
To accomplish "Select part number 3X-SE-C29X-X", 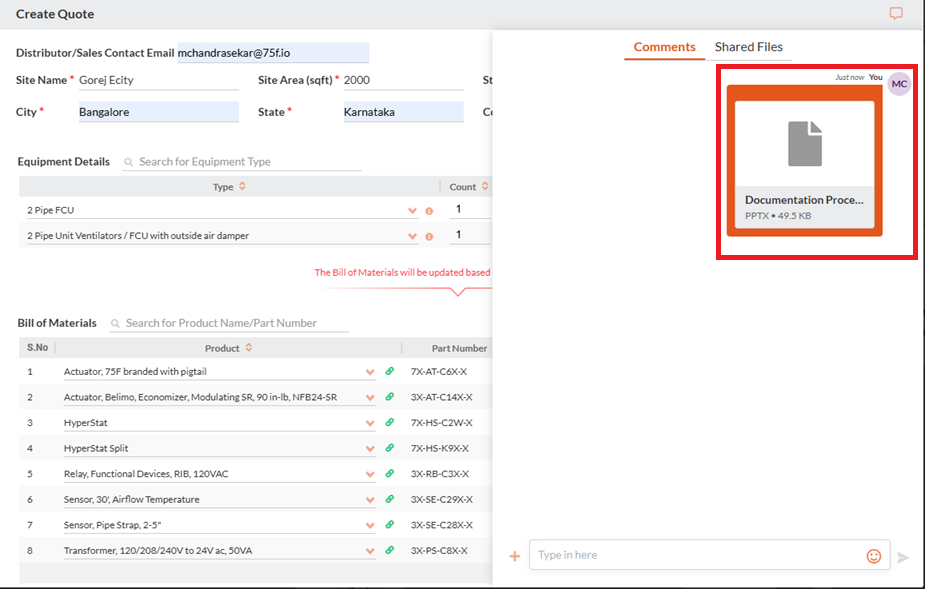I will (x=441, y=499).
